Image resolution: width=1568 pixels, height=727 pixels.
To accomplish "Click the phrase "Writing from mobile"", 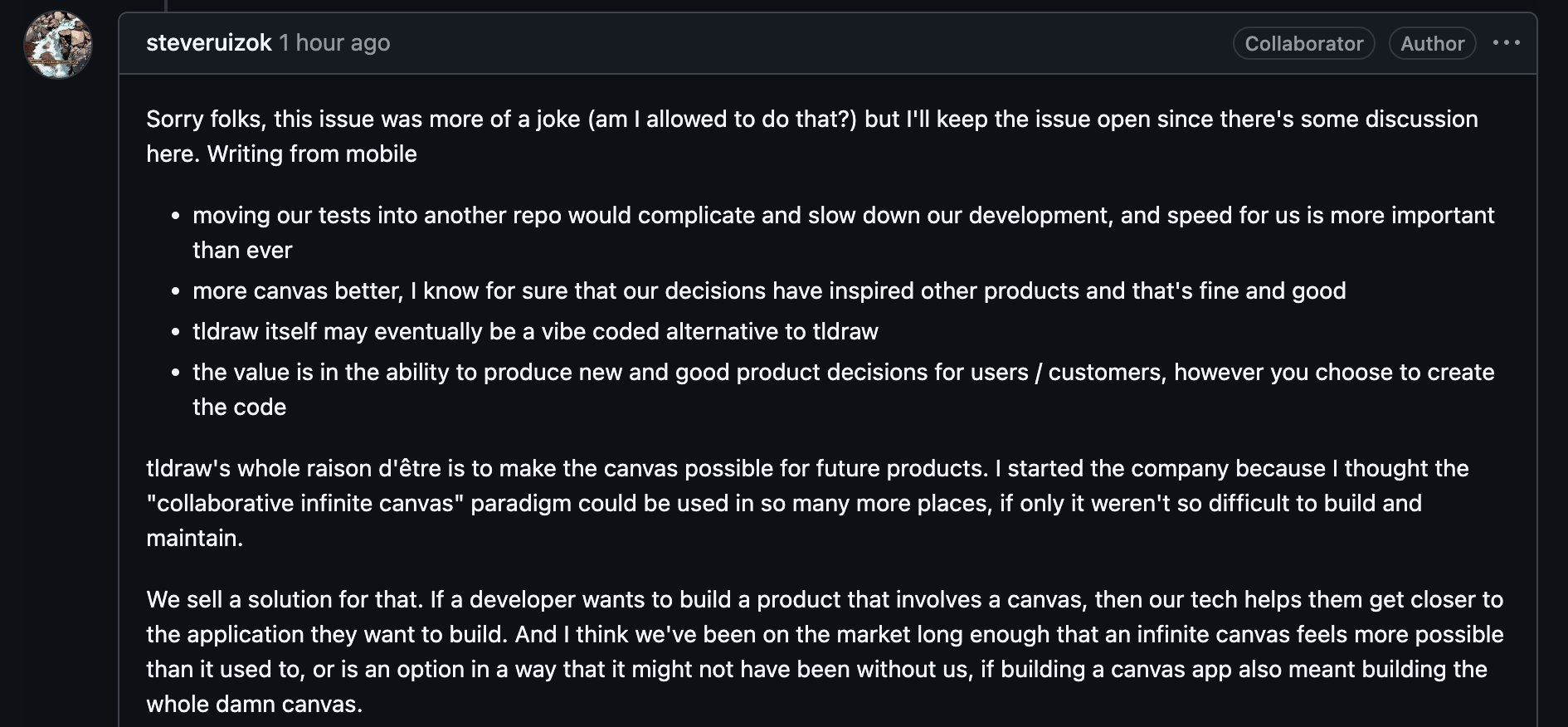I will click(x=312, y=154).
